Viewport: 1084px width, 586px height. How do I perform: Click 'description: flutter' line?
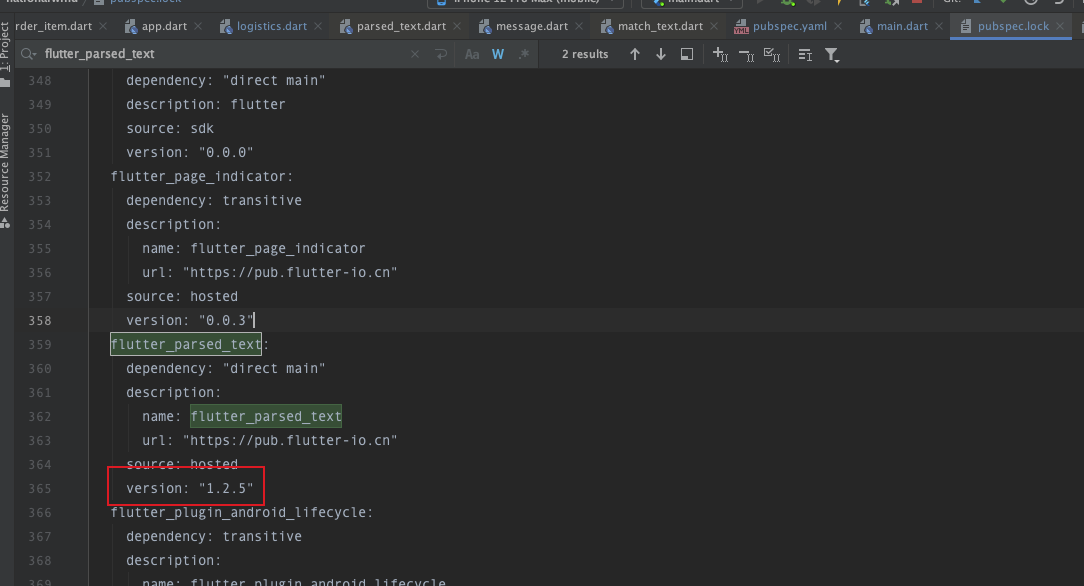206,104
